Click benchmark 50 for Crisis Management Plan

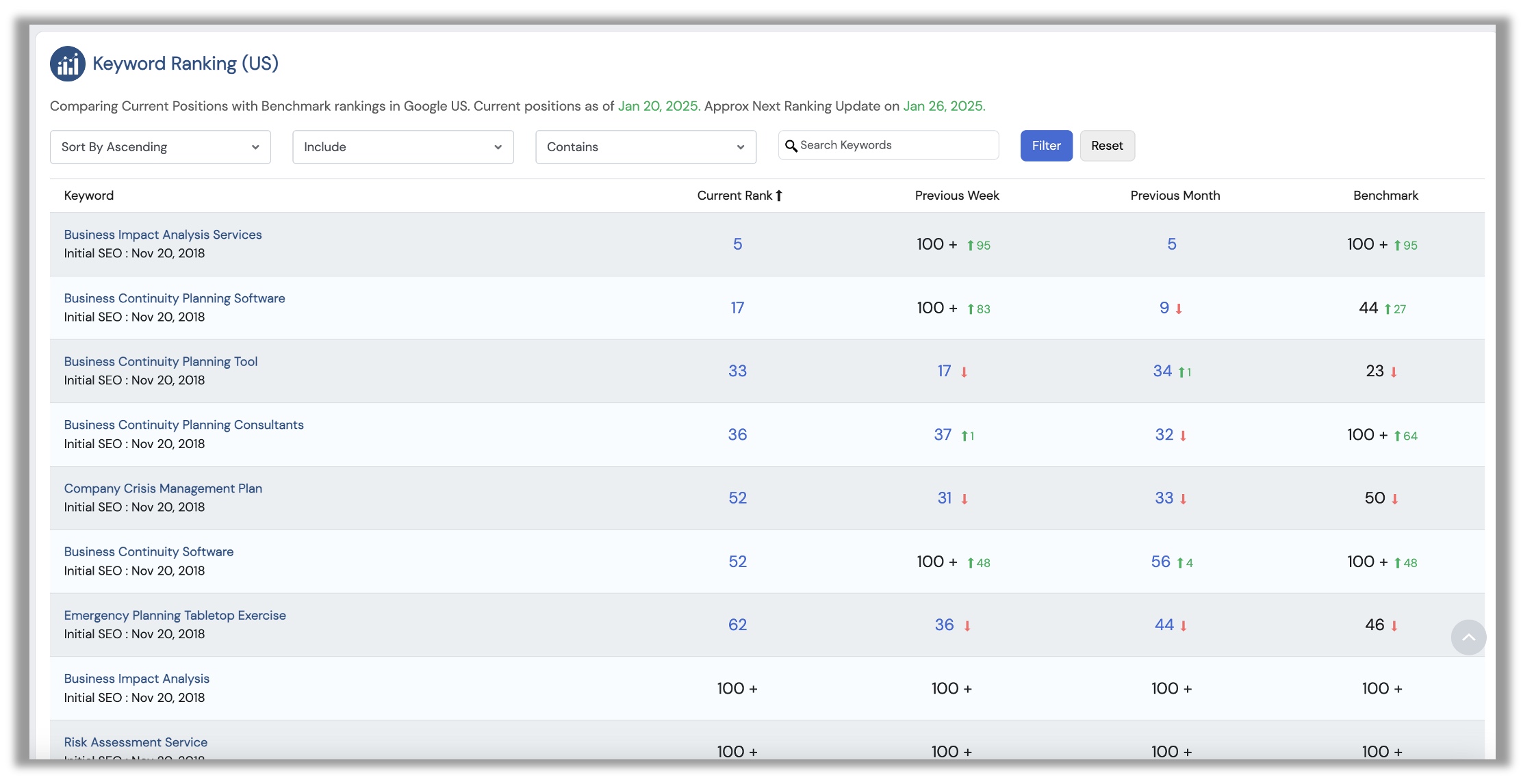pos(1375,498)
